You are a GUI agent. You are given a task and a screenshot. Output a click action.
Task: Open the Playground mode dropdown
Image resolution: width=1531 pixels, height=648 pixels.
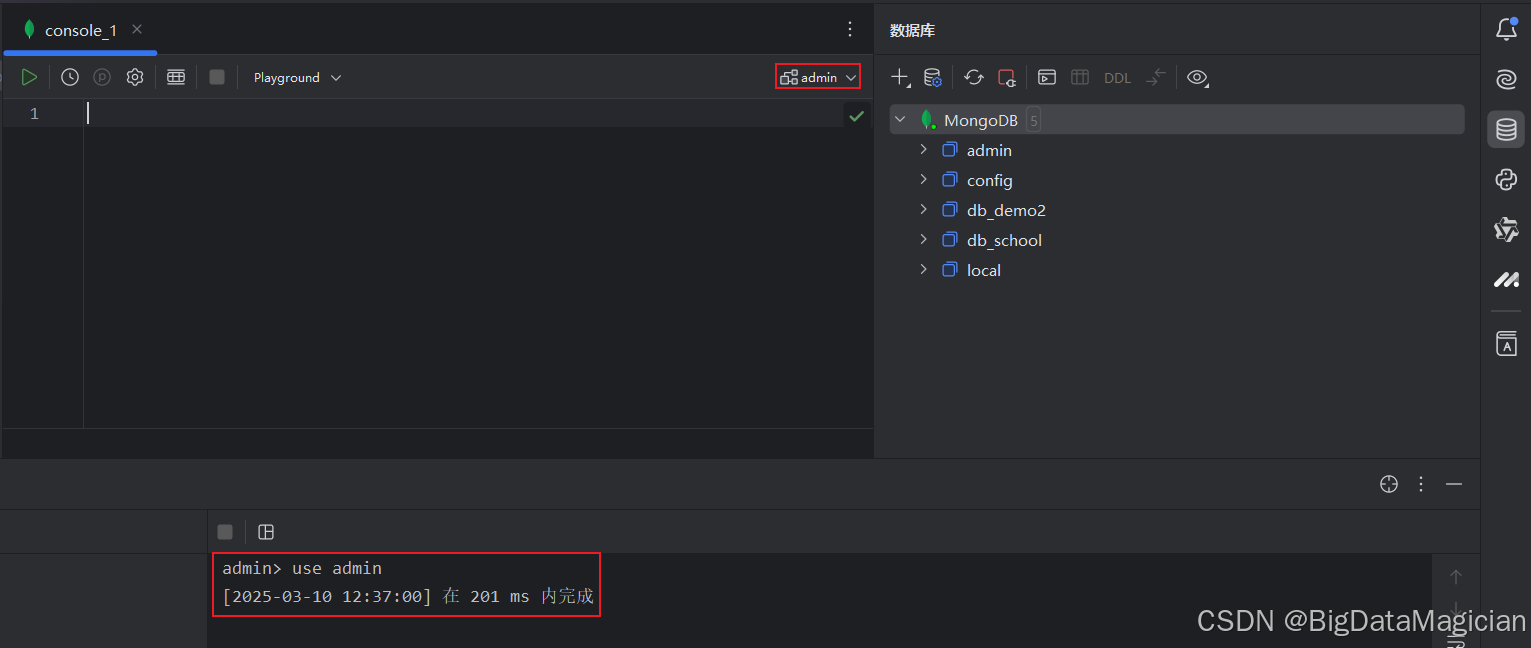297,77
